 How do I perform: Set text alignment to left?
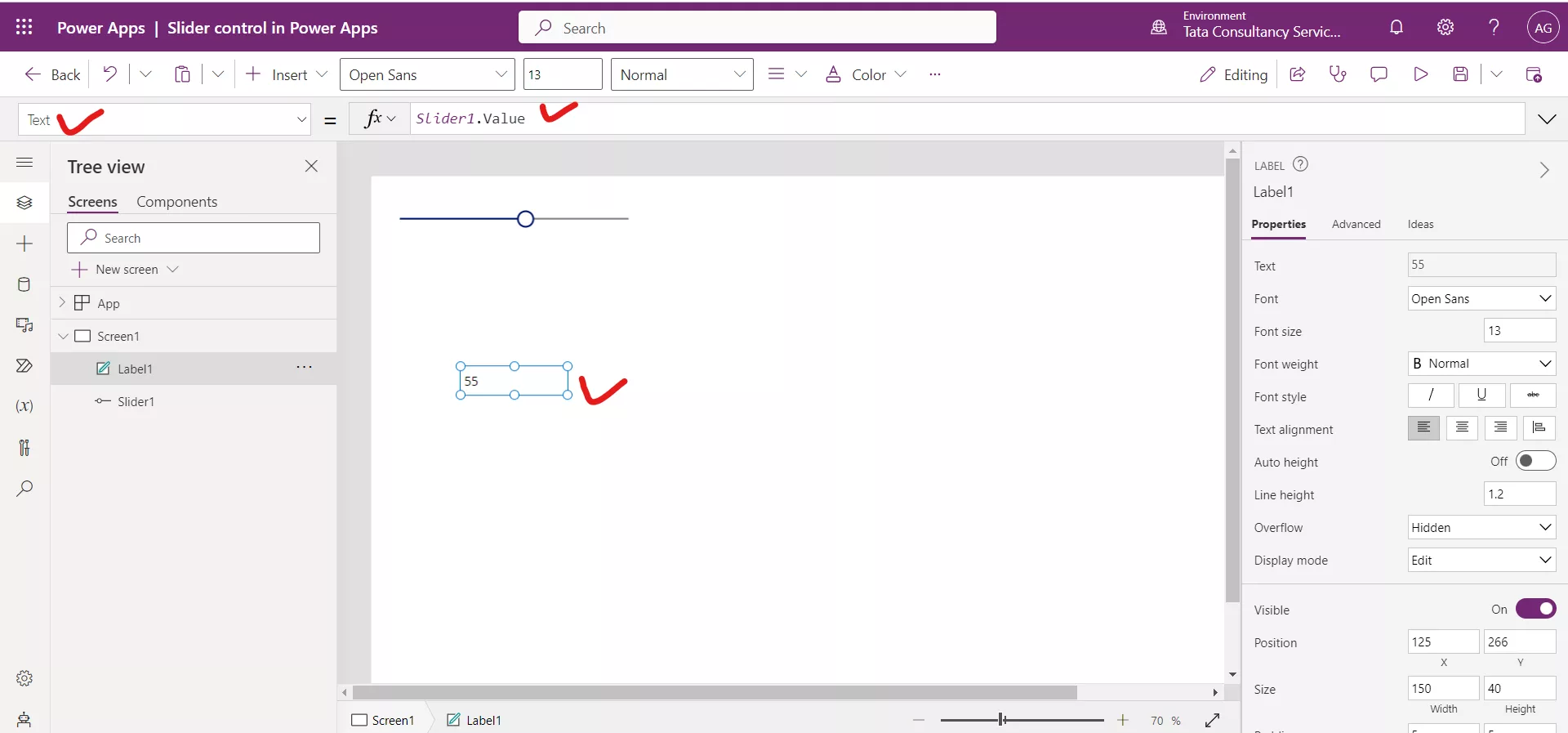click(1423, 427)
